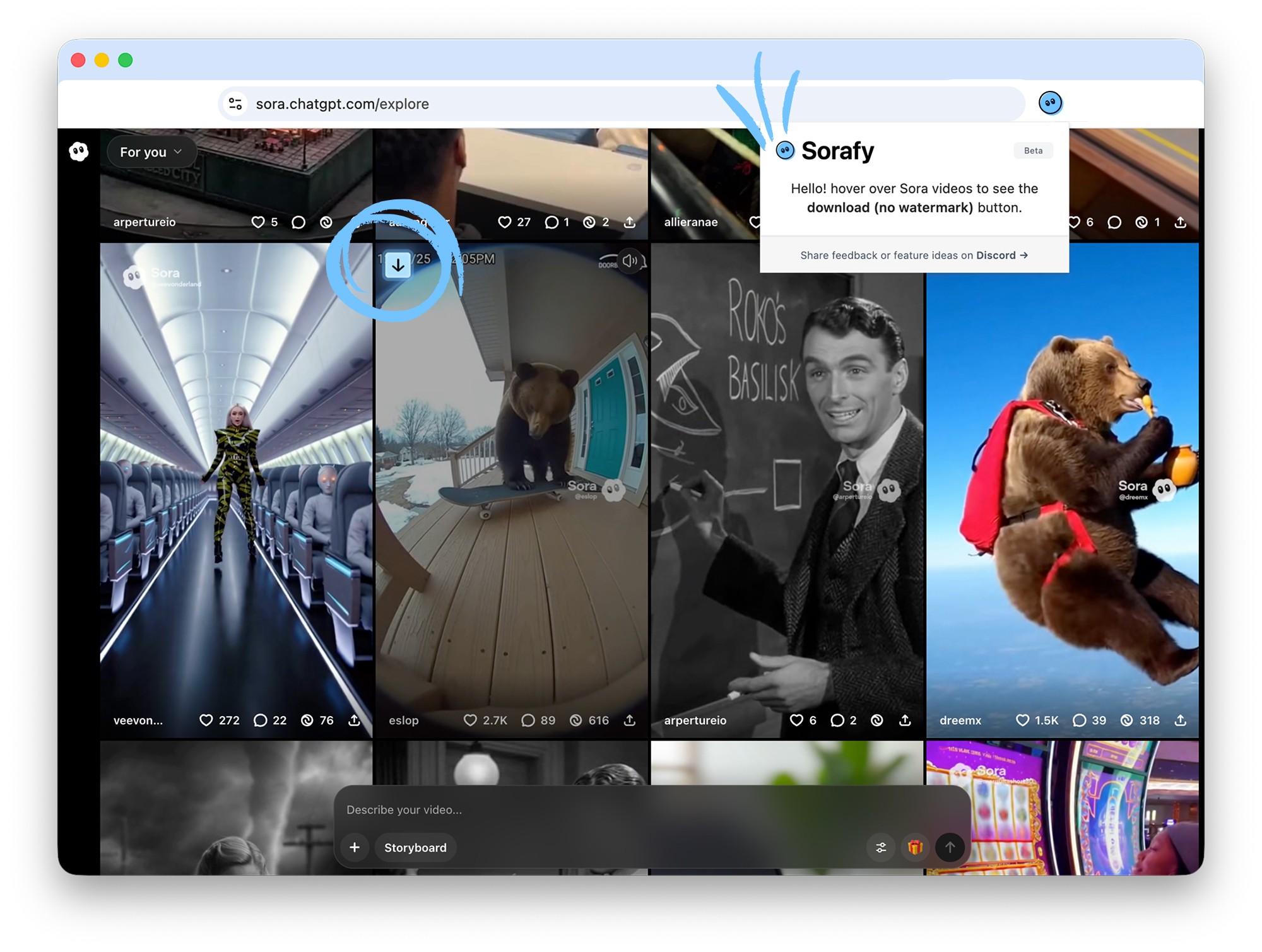The height and width of the screenshot is (952, 1262).
Task: Click the Sorafy download button on eslop's video
Action: coord(398,266)
